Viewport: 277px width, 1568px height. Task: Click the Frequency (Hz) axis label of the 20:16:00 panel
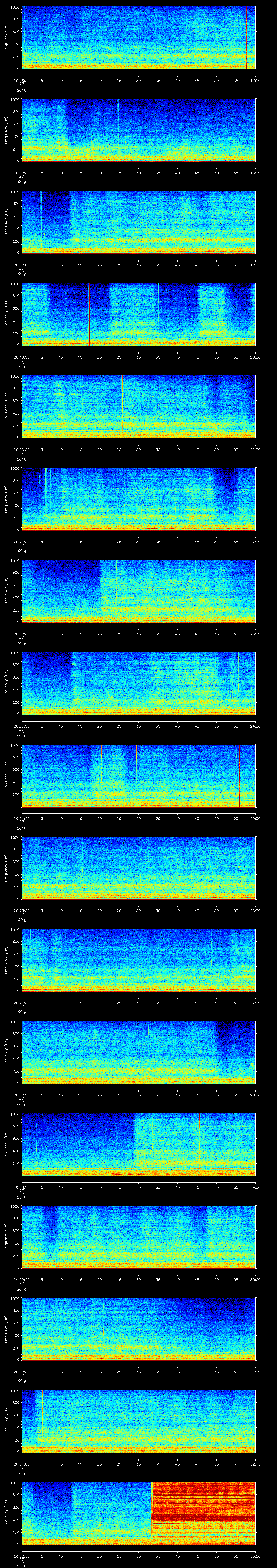7,38
